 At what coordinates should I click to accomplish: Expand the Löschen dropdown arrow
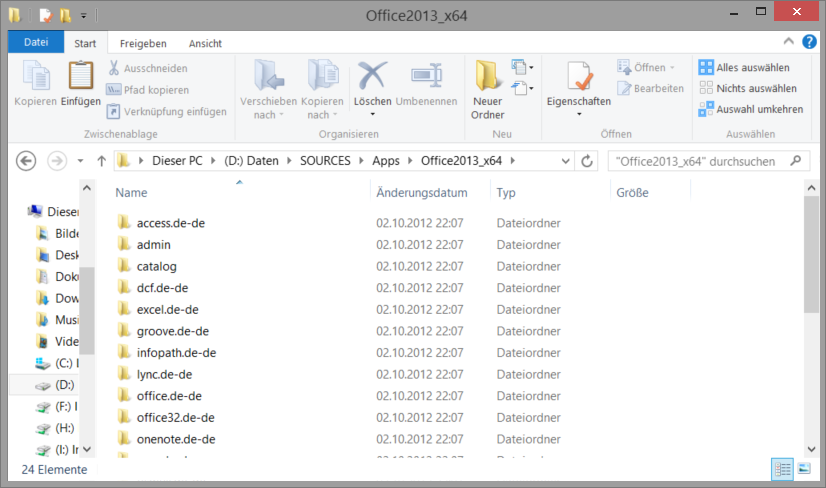click(x=372, y=114)
